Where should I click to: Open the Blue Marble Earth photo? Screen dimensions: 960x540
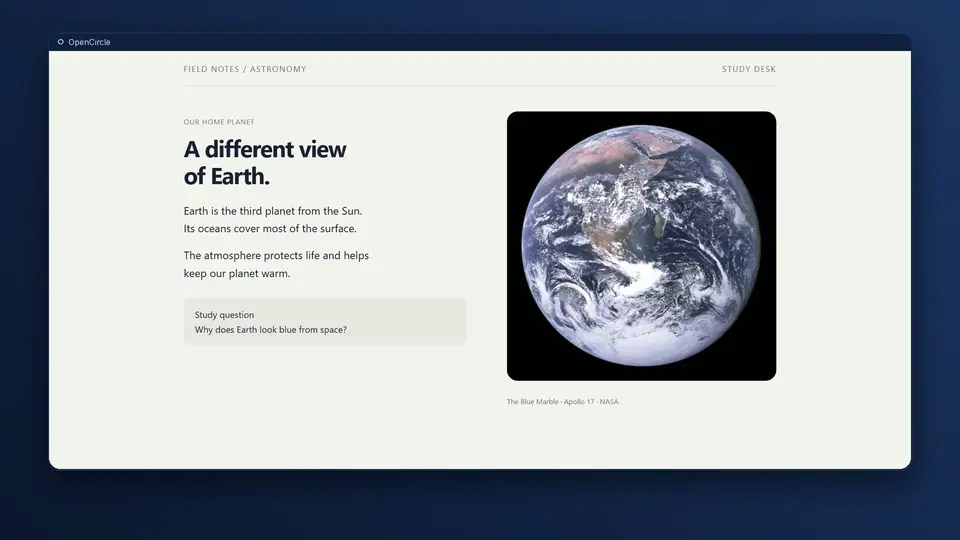[x=642, y=246]
